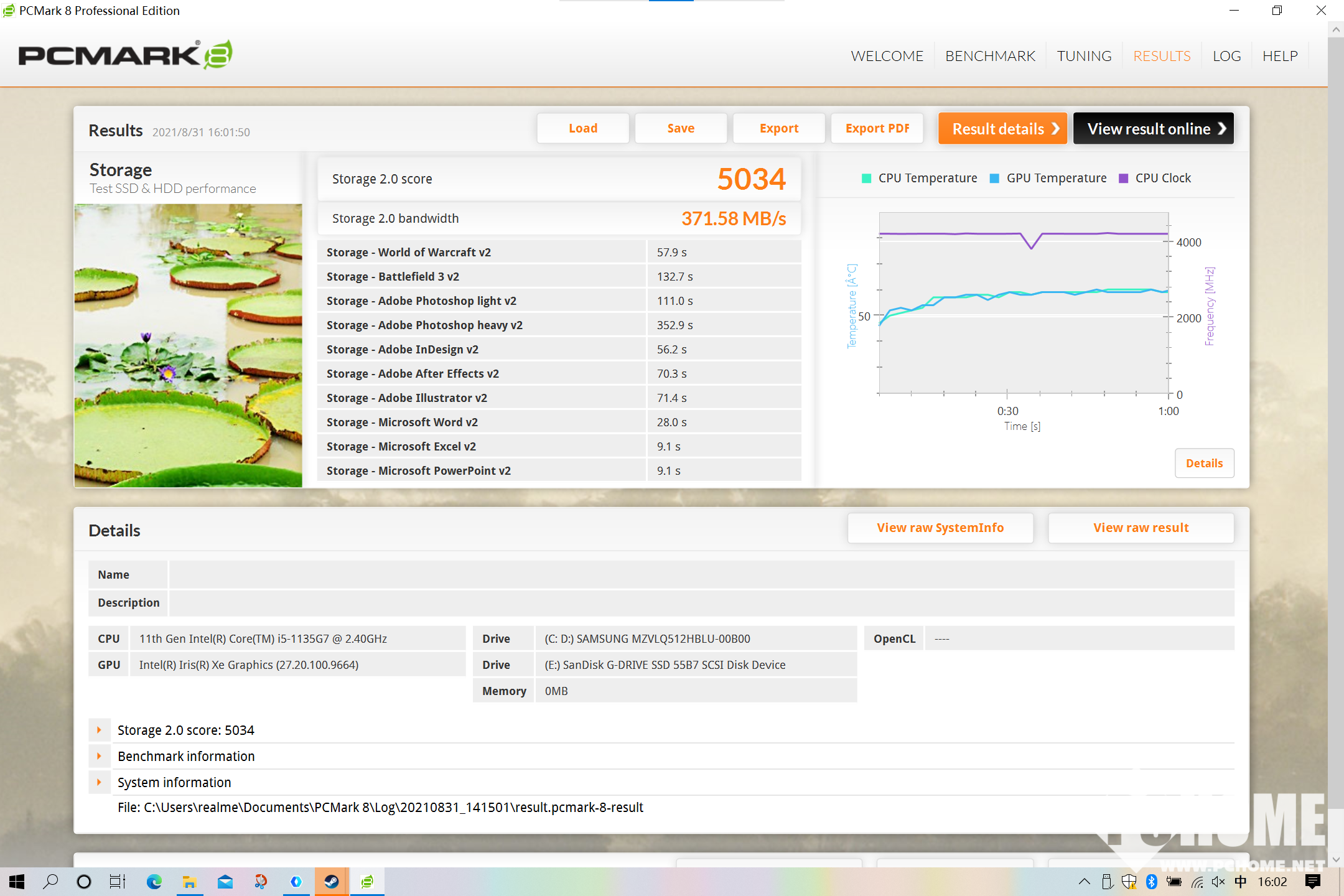Click the Windows Start button

click(x=17, y=881)
